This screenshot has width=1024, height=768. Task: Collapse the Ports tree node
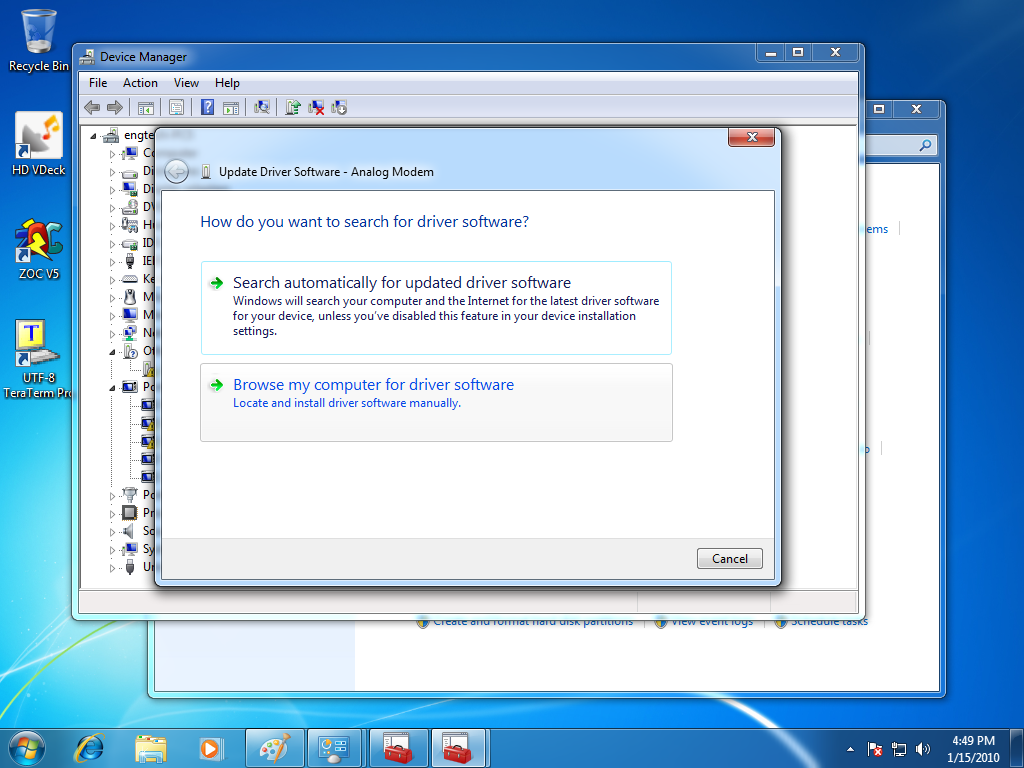[x=113, y=387]
